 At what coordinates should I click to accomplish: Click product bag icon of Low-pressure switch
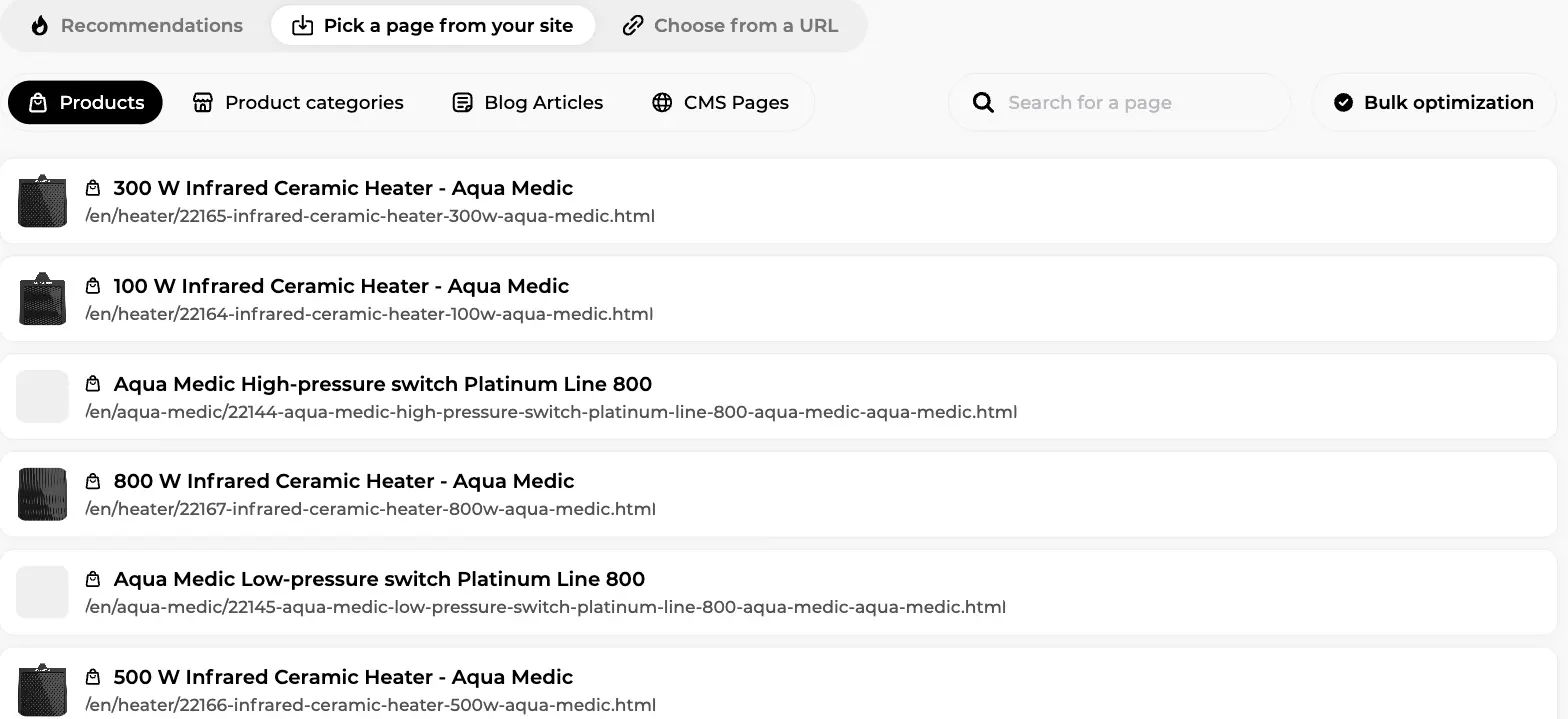click(x=93, y=579)
